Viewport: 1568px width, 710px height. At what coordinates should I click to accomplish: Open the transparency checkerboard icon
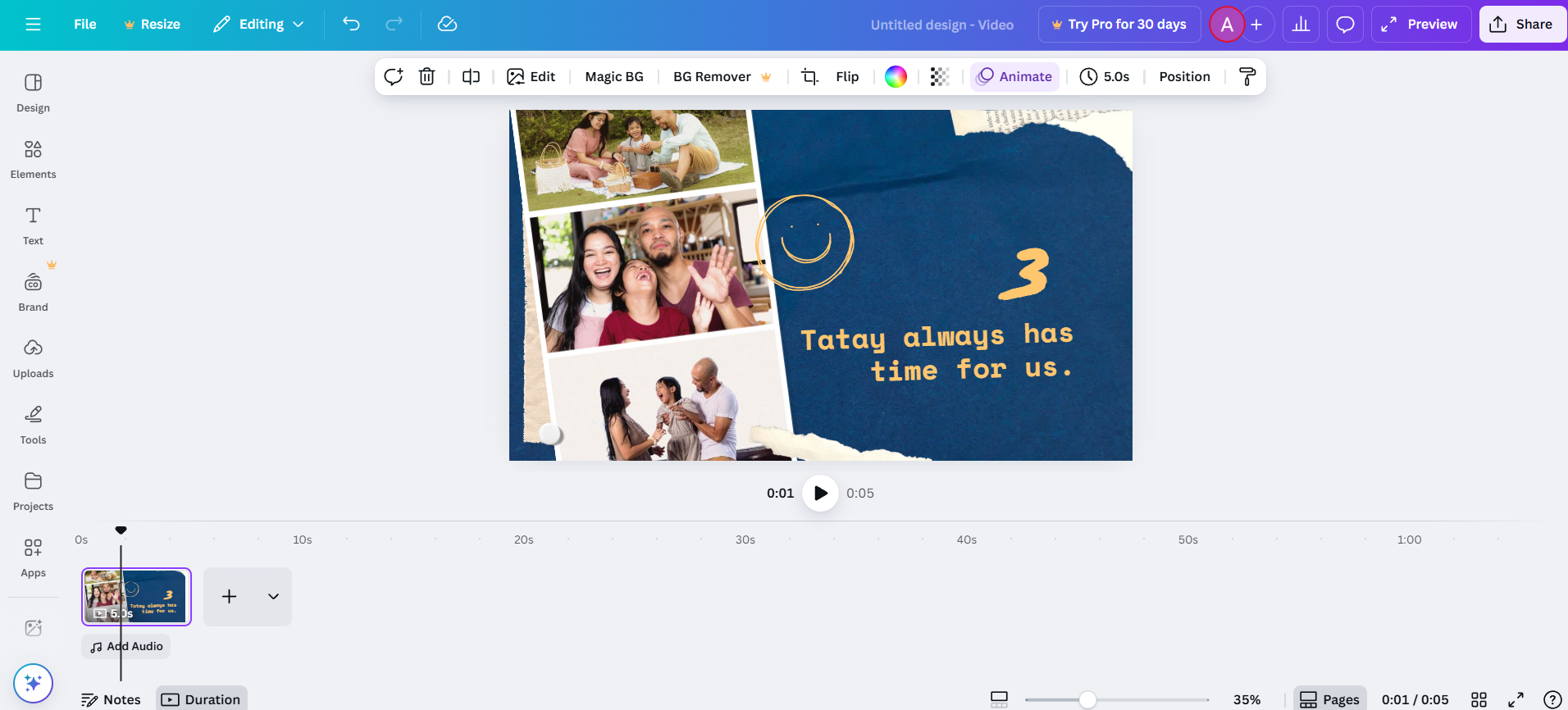[x=940, y=76]
